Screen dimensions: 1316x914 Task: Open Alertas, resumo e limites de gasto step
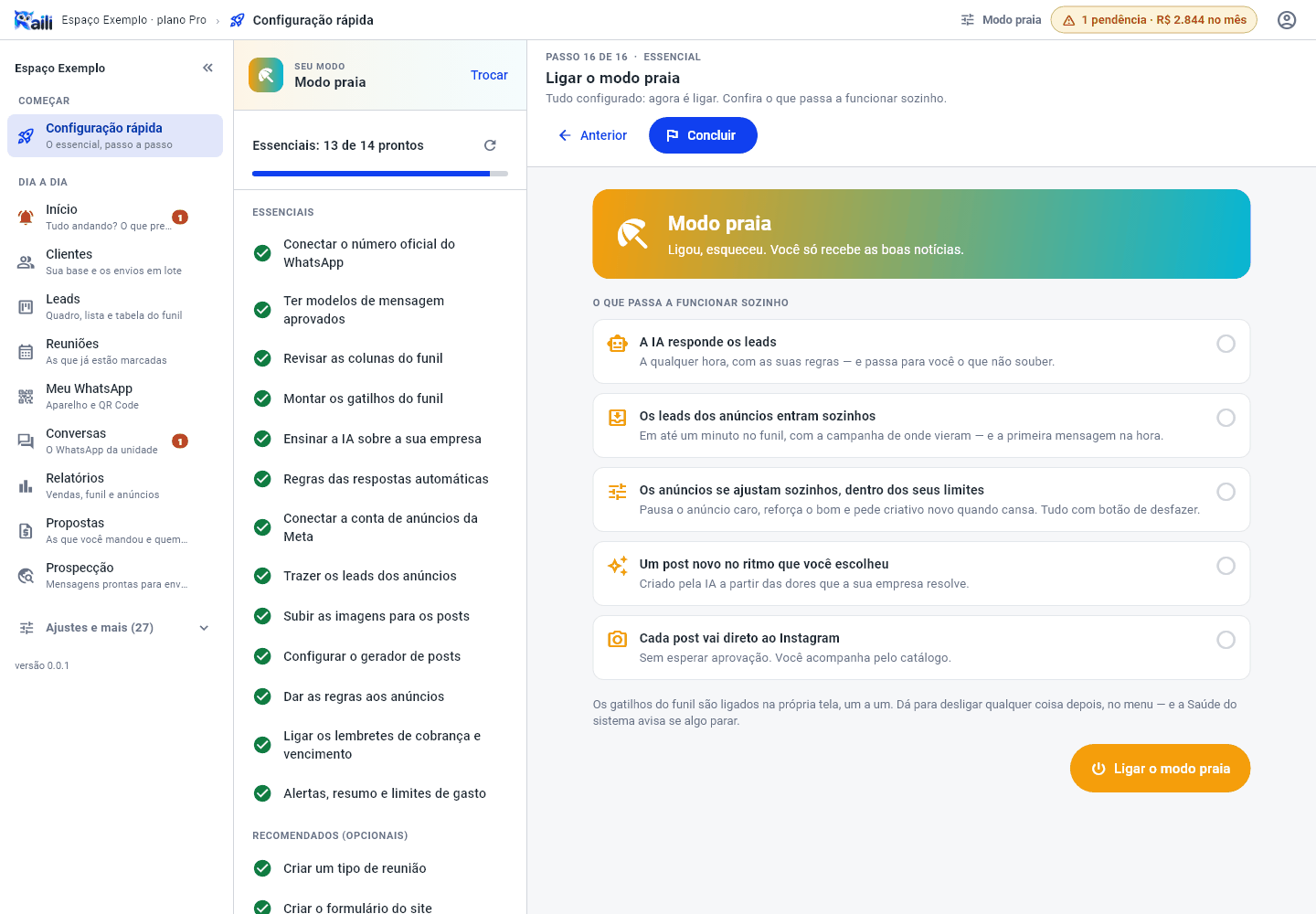click(x=380, y=793)
